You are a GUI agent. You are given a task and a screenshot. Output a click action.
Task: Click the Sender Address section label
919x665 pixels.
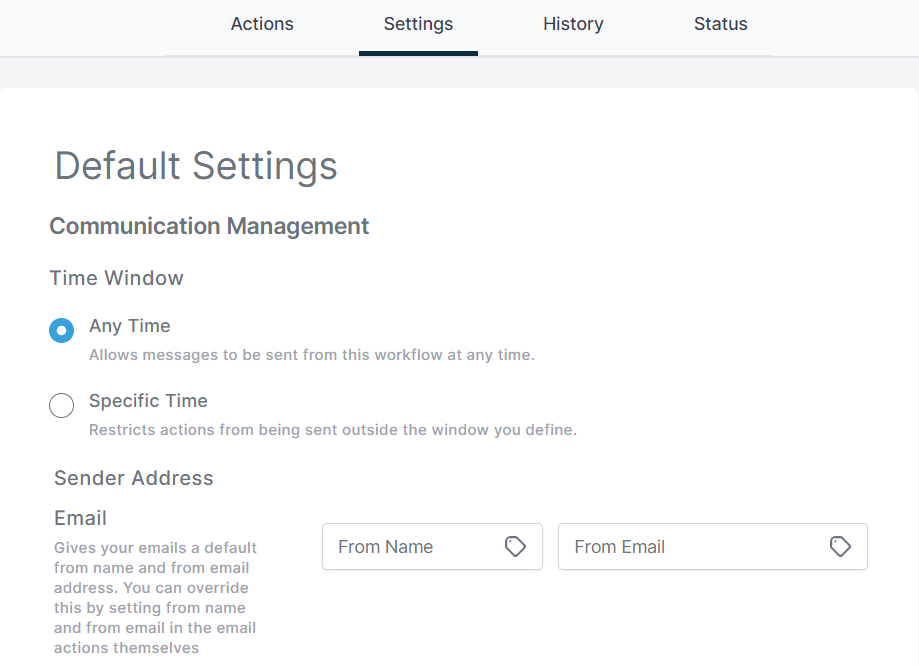pos(134,478)
